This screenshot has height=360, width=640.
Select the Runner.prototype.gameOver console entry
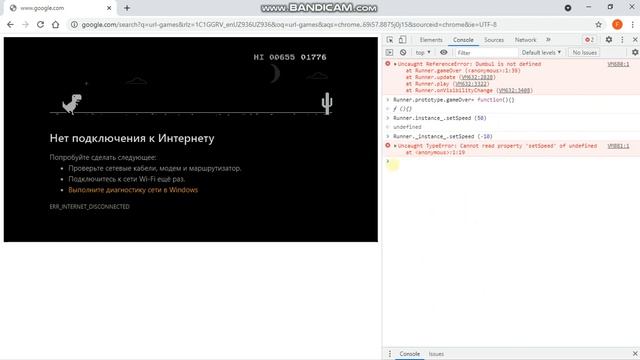coord(453,100)
